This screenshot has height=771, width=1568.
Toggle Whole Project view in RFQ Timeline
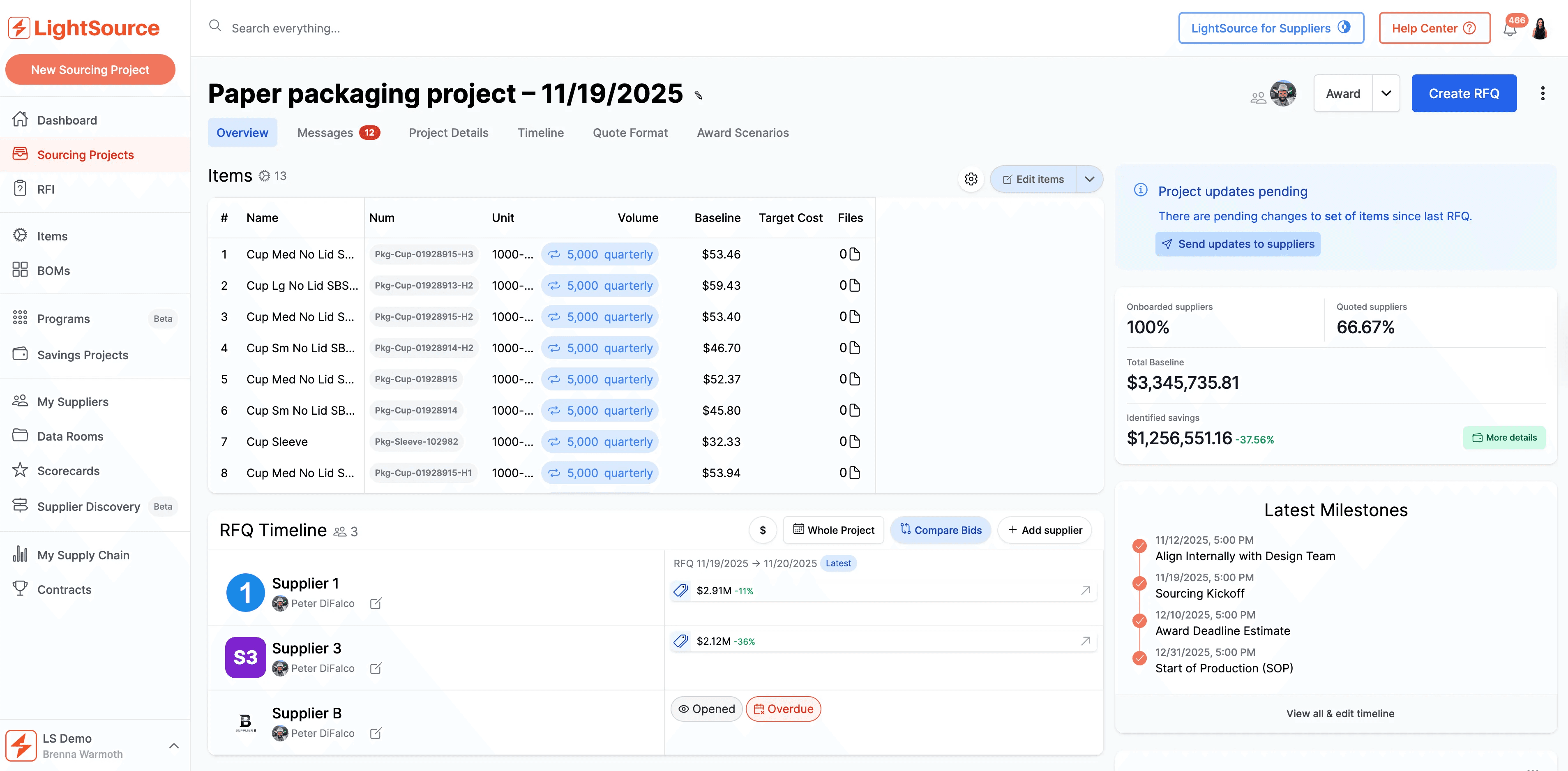[x=833, y=530]
